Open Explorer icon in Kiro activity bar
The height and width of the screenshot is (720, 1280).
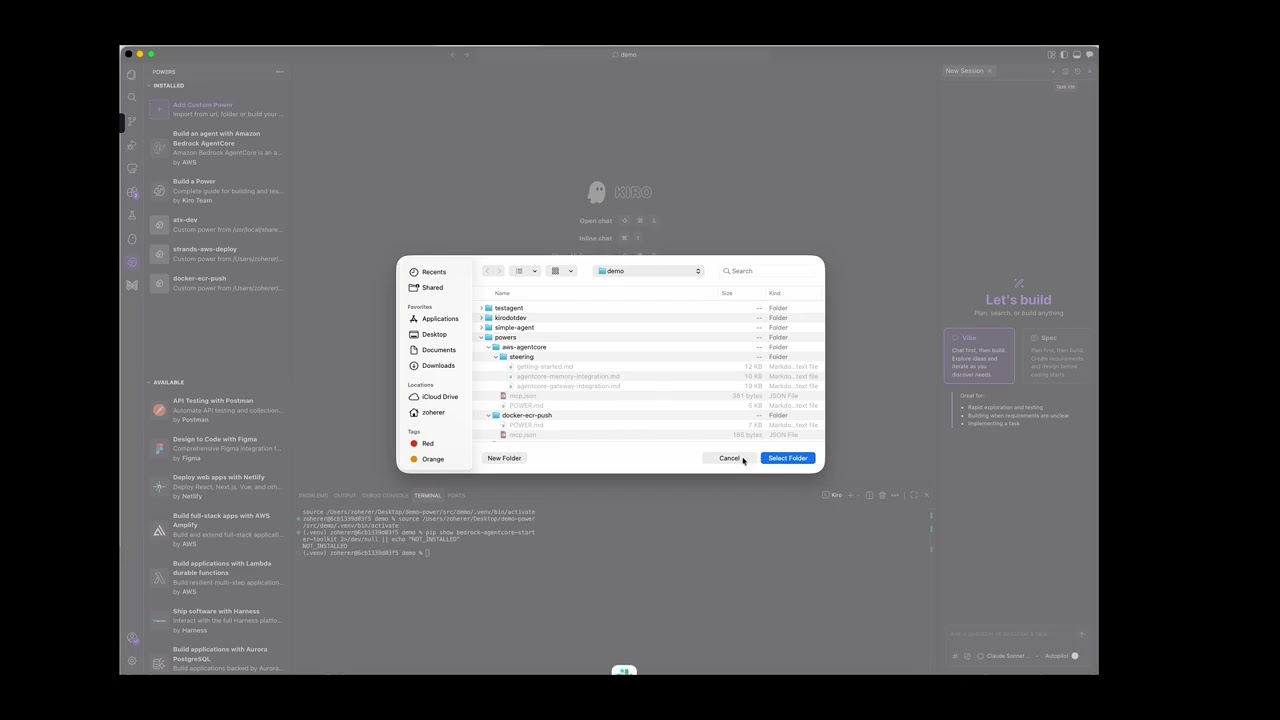tap(131, 74)
